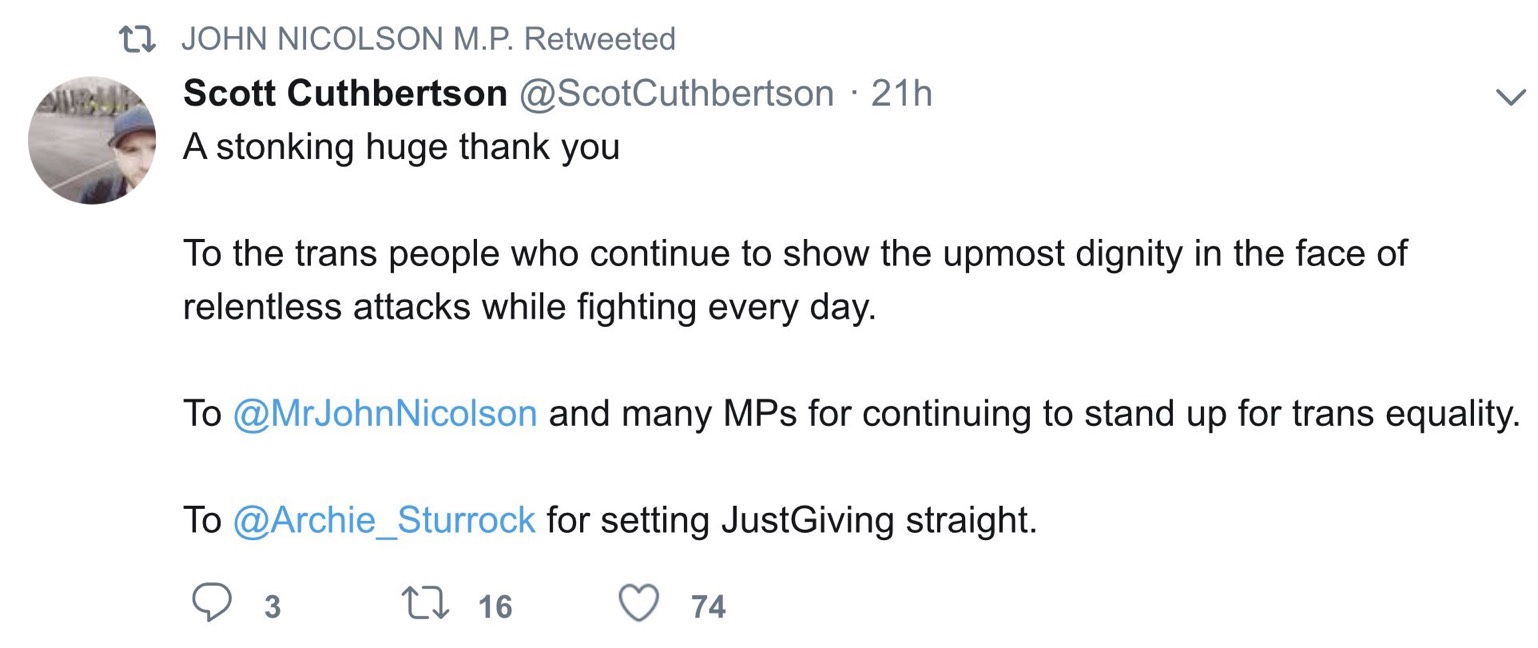Click the retweet count number 16

[494, 607]
